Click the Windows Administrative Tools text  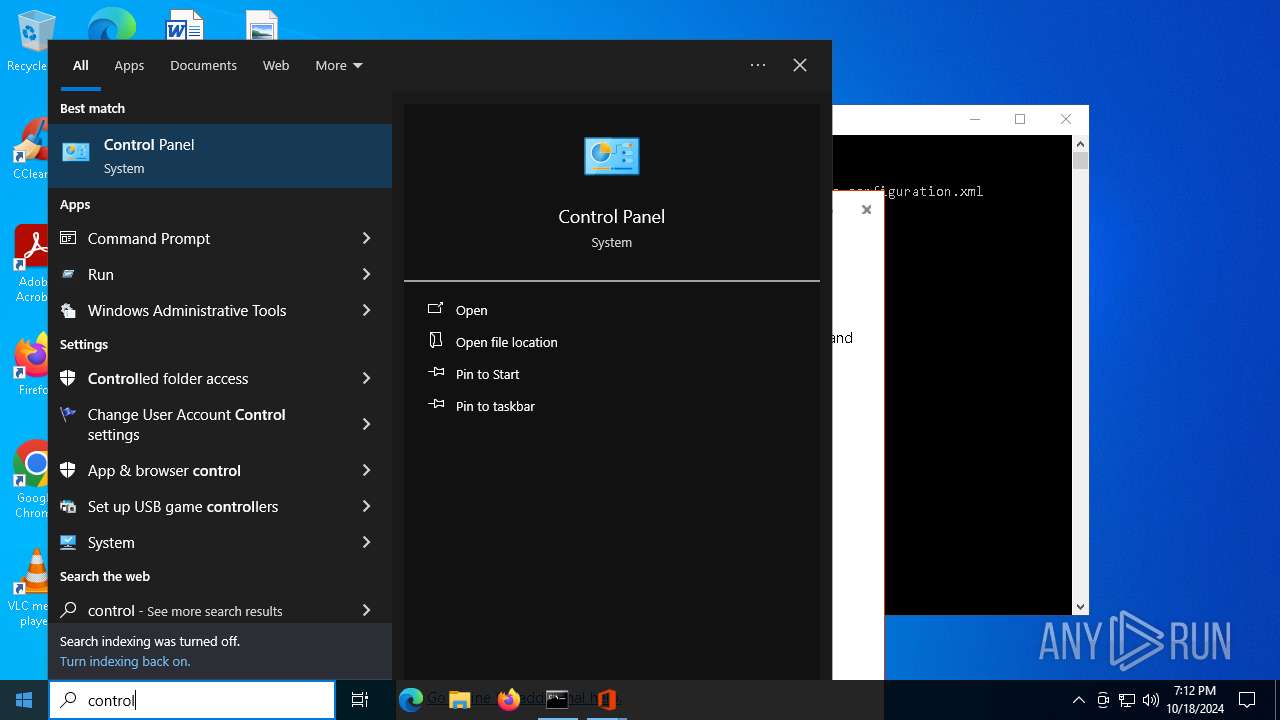tap(187, 310)
